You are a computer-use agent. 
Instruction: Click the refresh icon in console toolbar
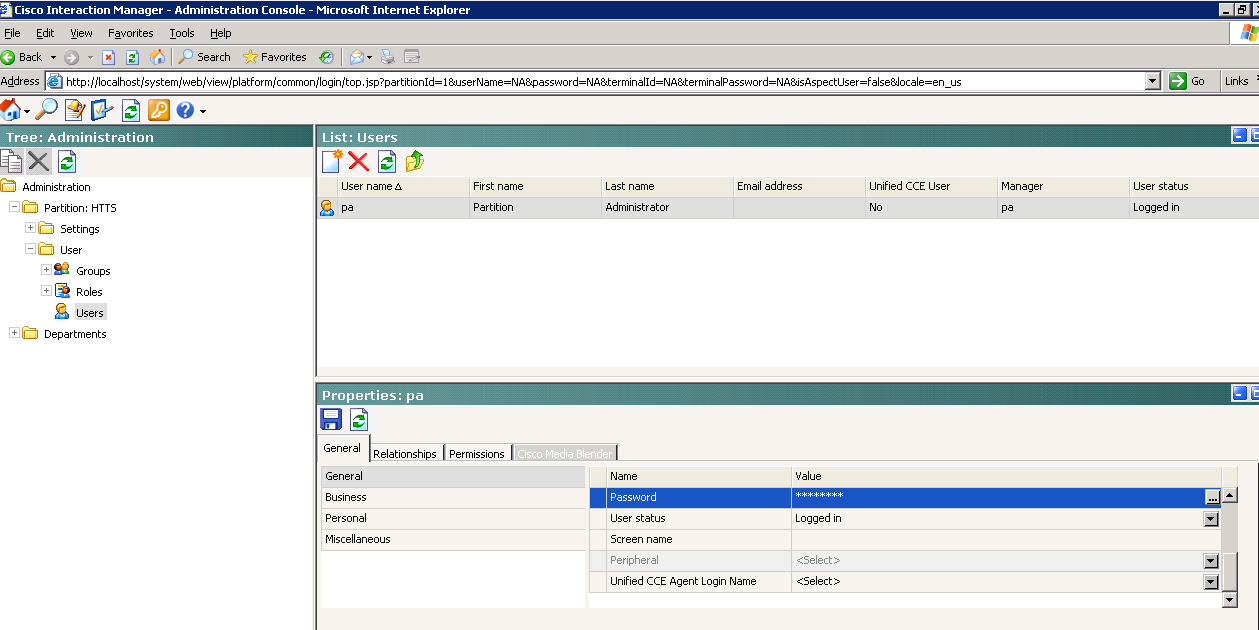130,110
